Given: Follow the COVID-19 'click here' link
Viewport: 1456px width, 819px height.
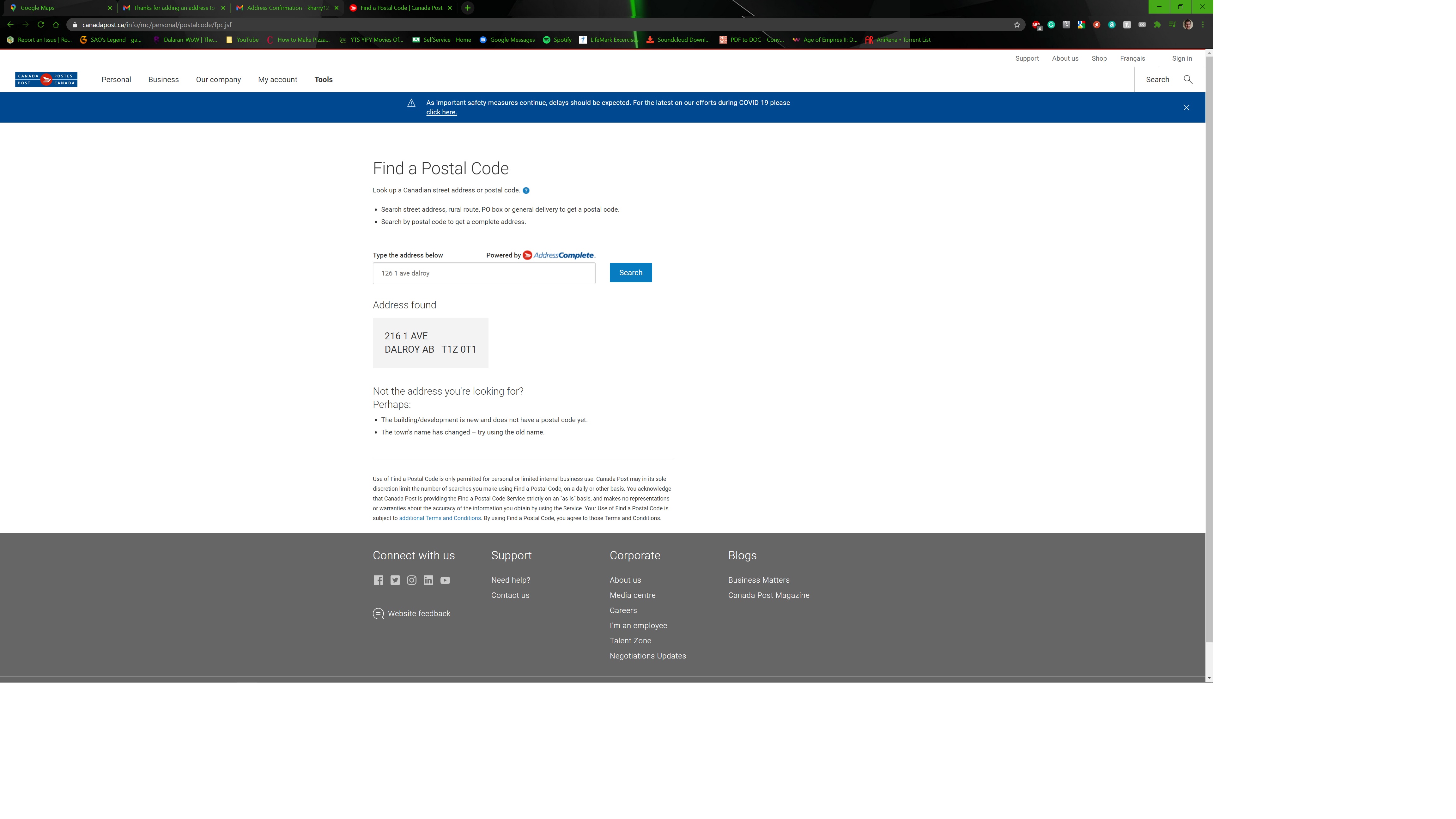Looking at the screenshot, I should click(441, 112).
